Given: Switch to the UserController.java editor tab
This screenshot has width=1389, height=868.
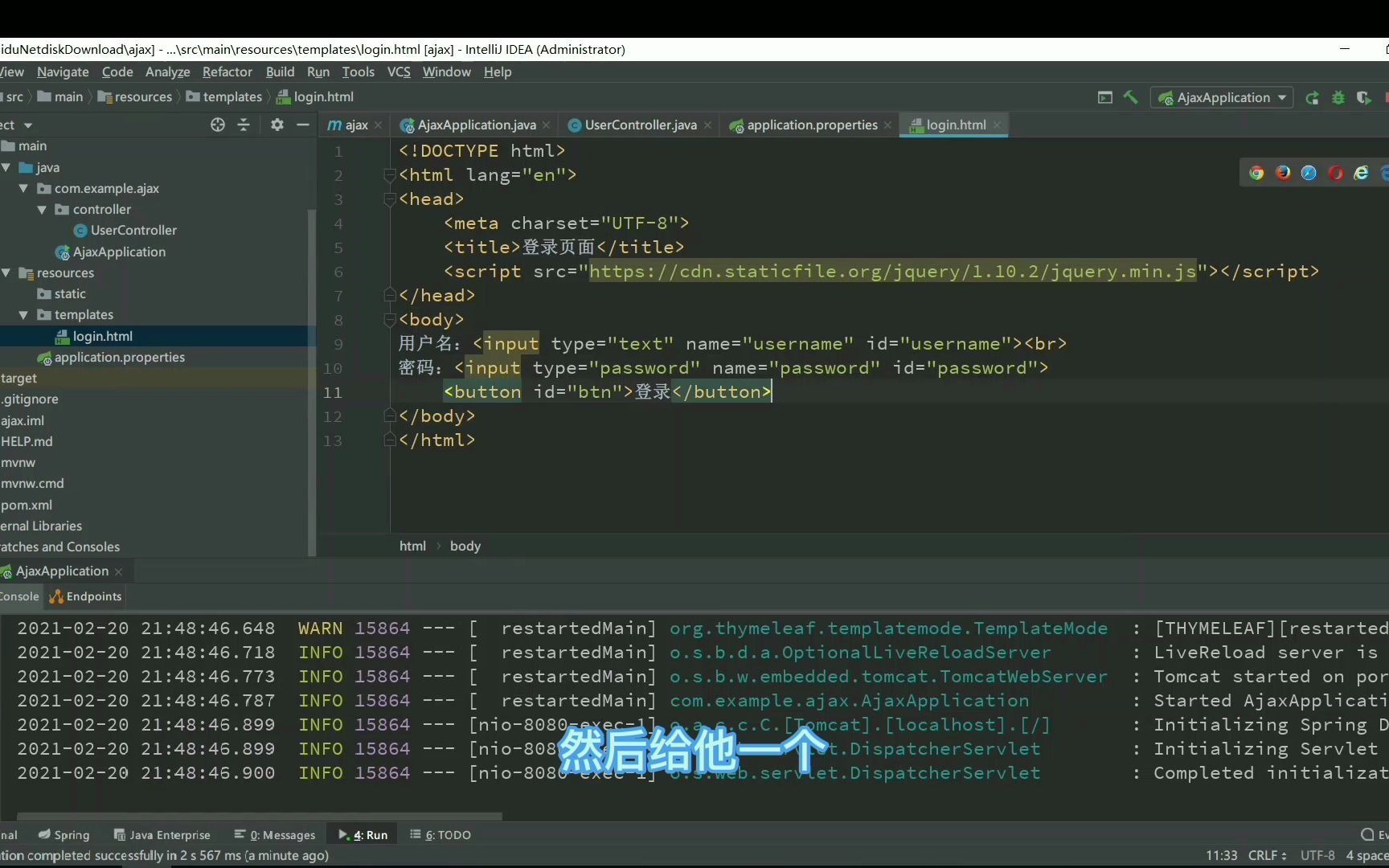Looking at the screenshot, I should click(638, 125).
